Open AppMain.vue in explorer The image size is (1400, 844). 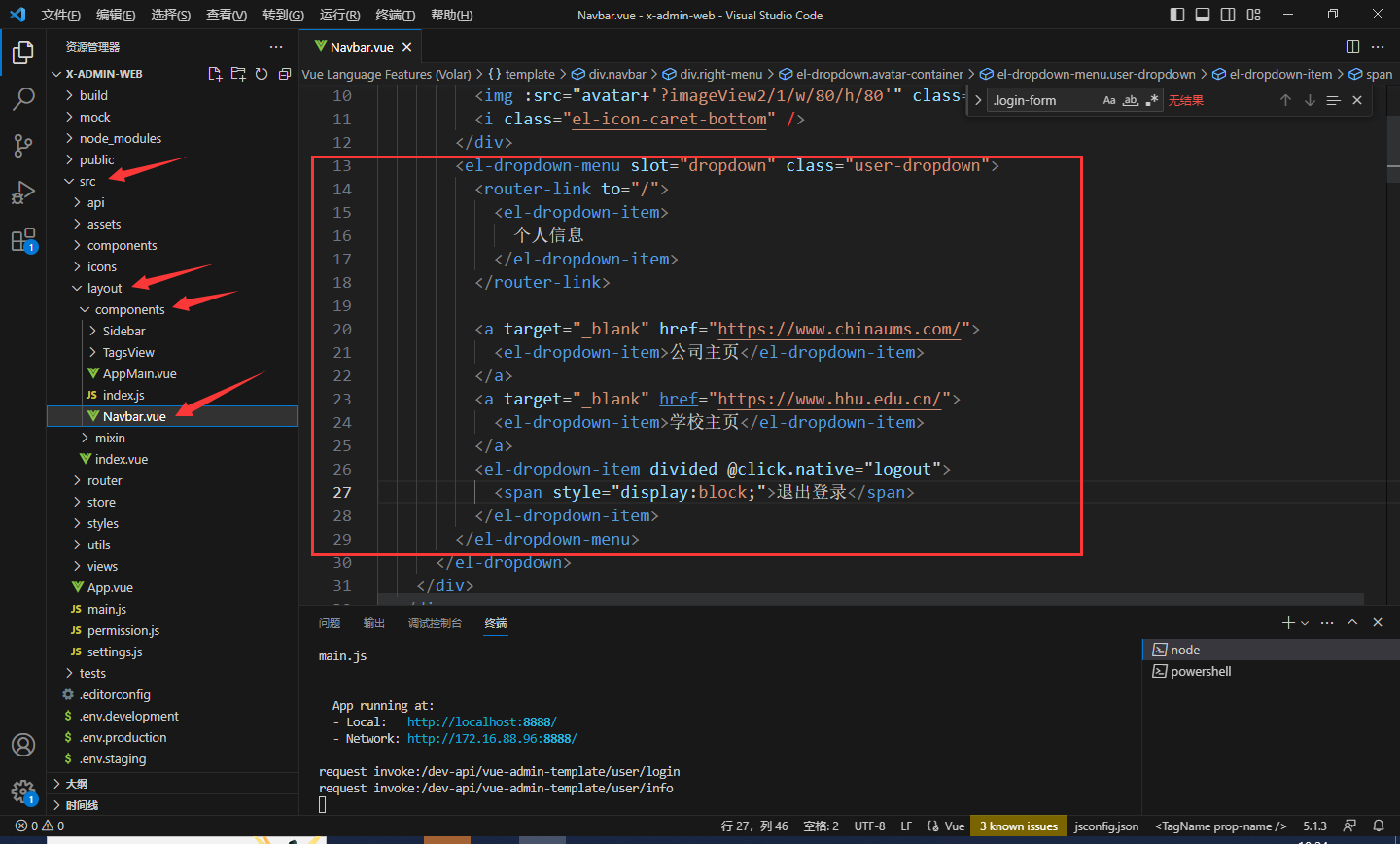coord(139,373)
